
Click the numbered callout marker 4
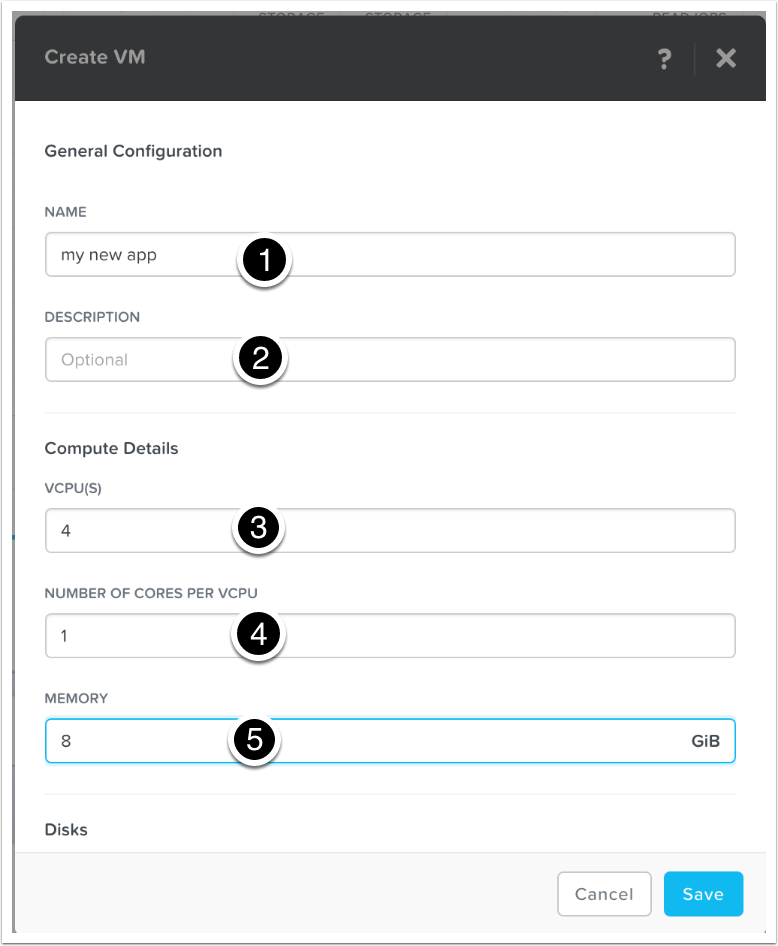[259, 634]
